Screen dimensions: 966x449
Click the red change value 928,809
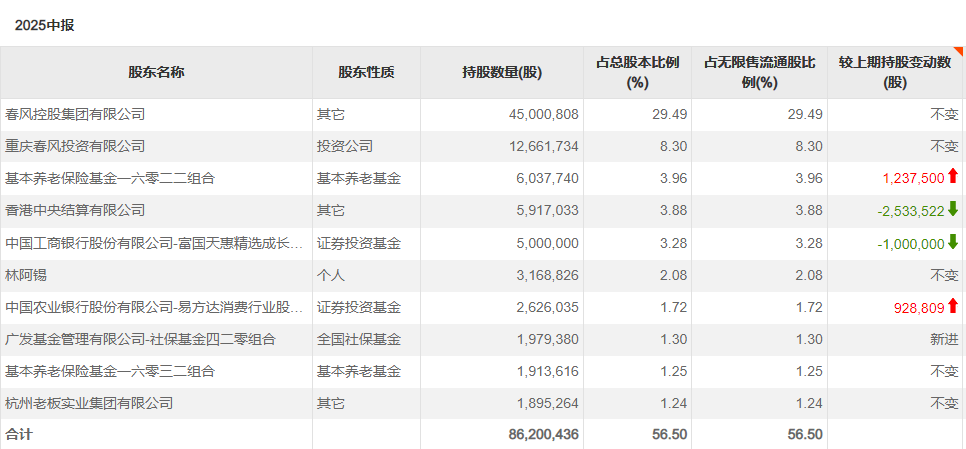(x=920, y=307)
